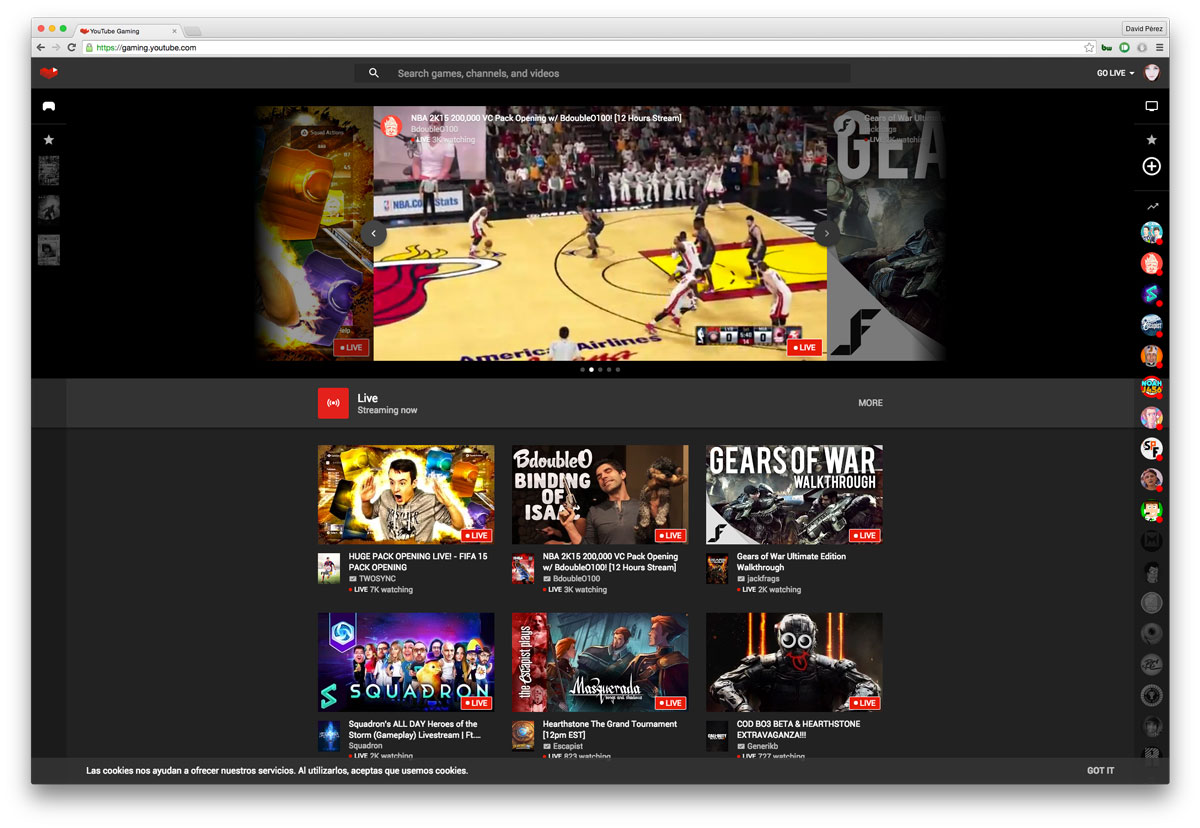Select the third carousel dot indicator
This screenshot has height=828, width=1200.
coord(600,369)
